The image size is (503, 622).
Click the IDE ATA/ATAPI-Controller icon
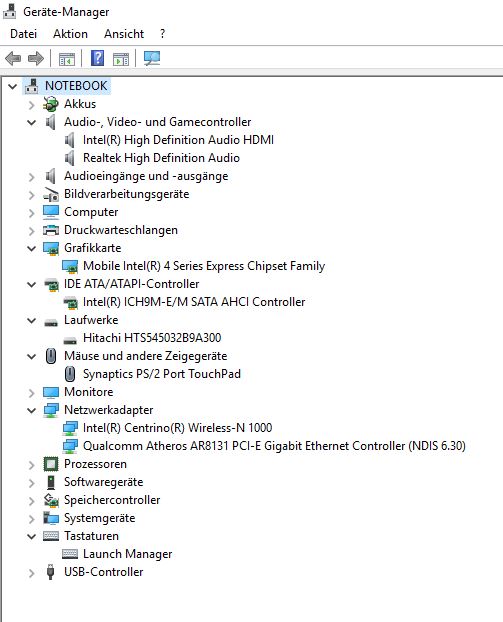[51, 284]
